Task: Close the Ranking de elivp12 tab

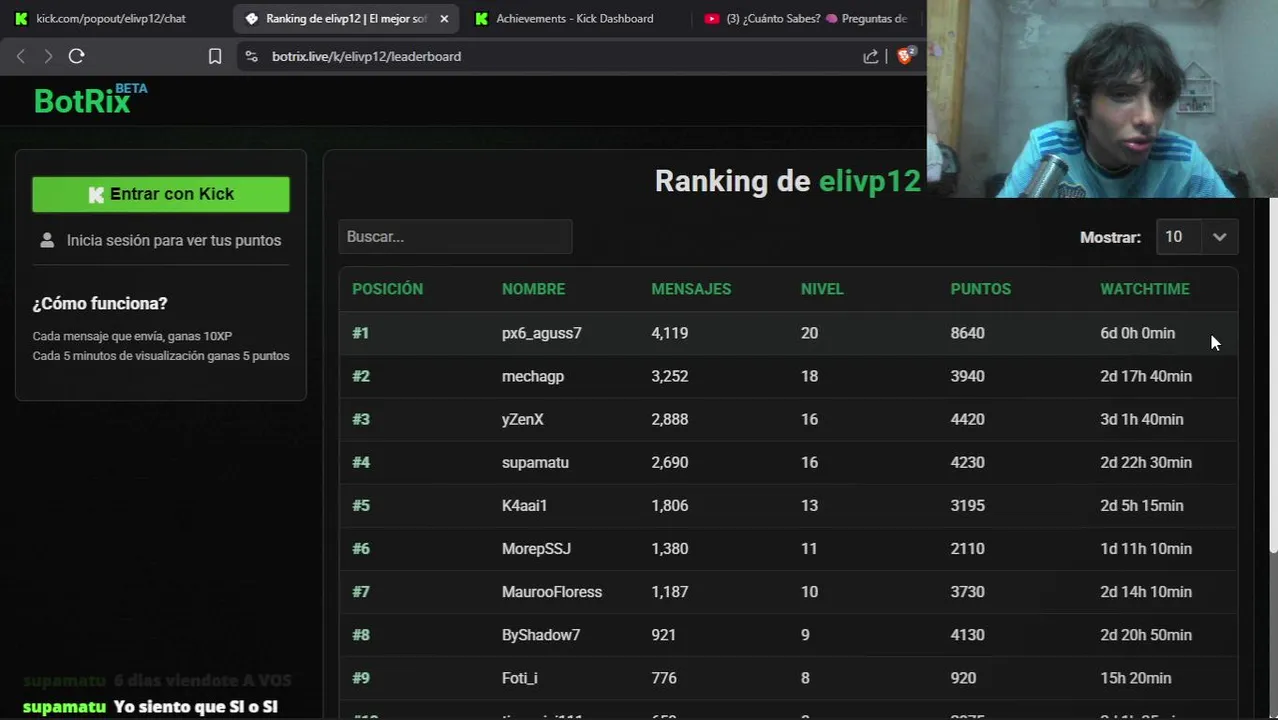Action: pos(444,18)
